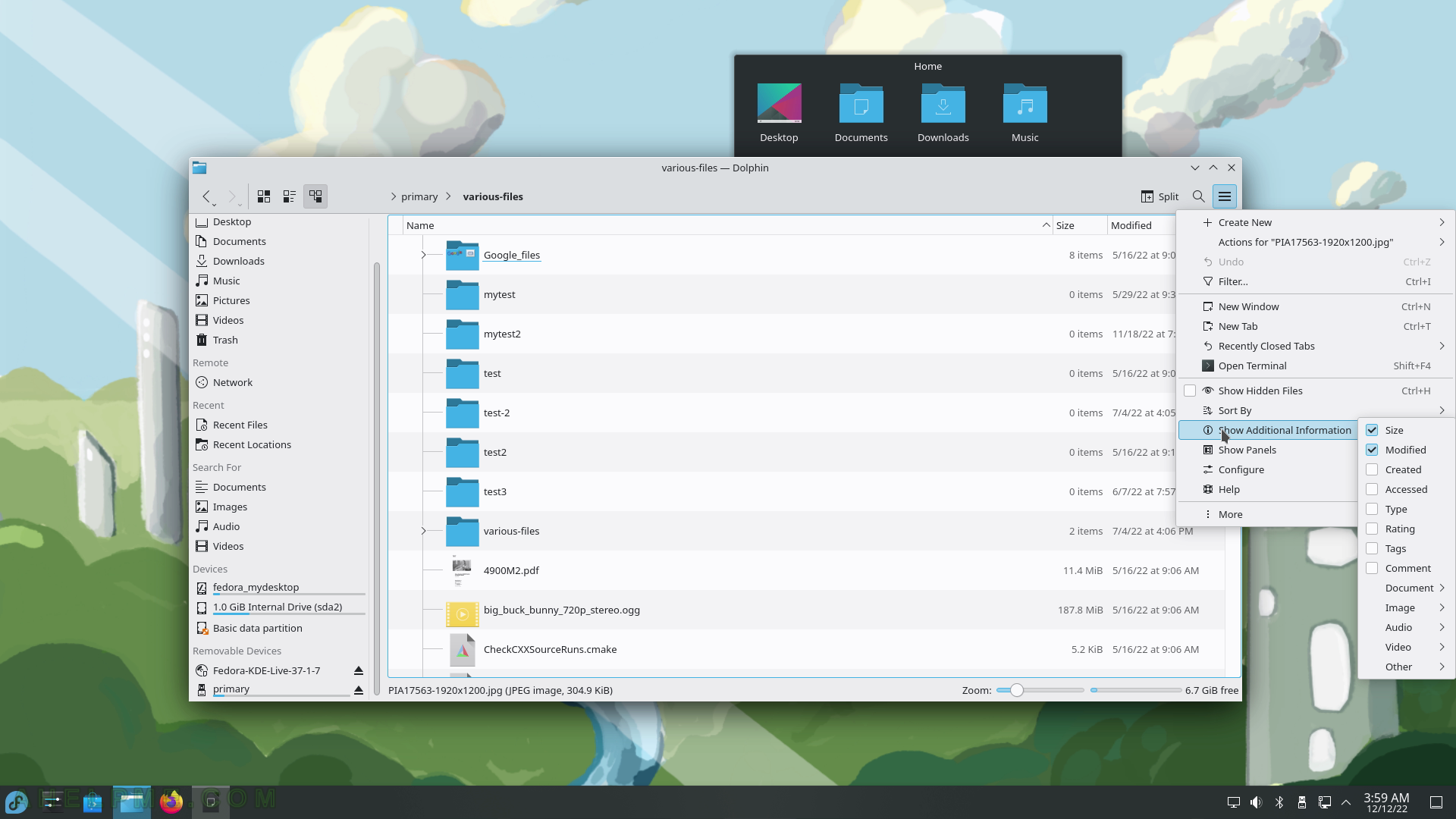Viewport: 1456px width, 819px height.
Task: Click the Split view button
Action: (x=1159, y=196)
